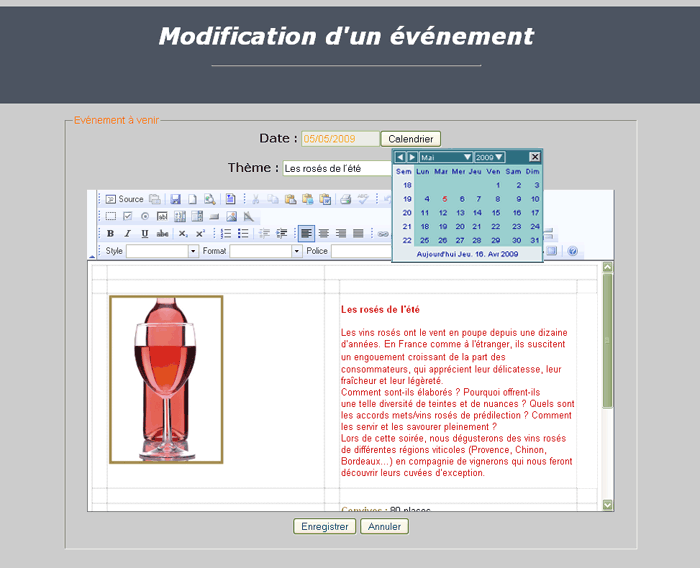Toggle Underline formatting
700x568 pixels.
point(145,234)
